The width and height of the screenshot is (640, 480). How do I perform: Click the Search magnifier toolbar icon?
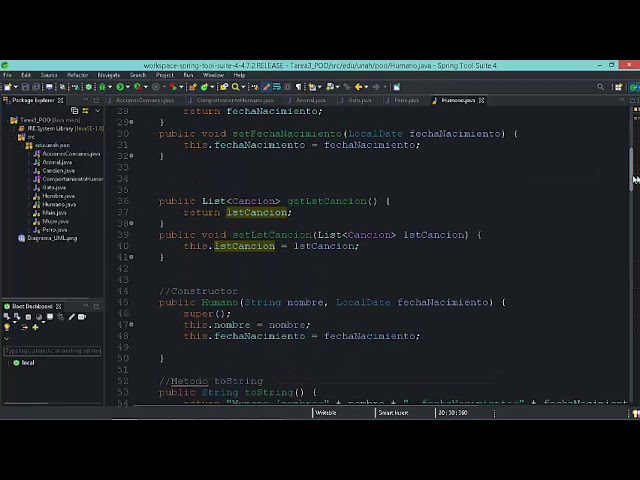(x=236, y=87)
